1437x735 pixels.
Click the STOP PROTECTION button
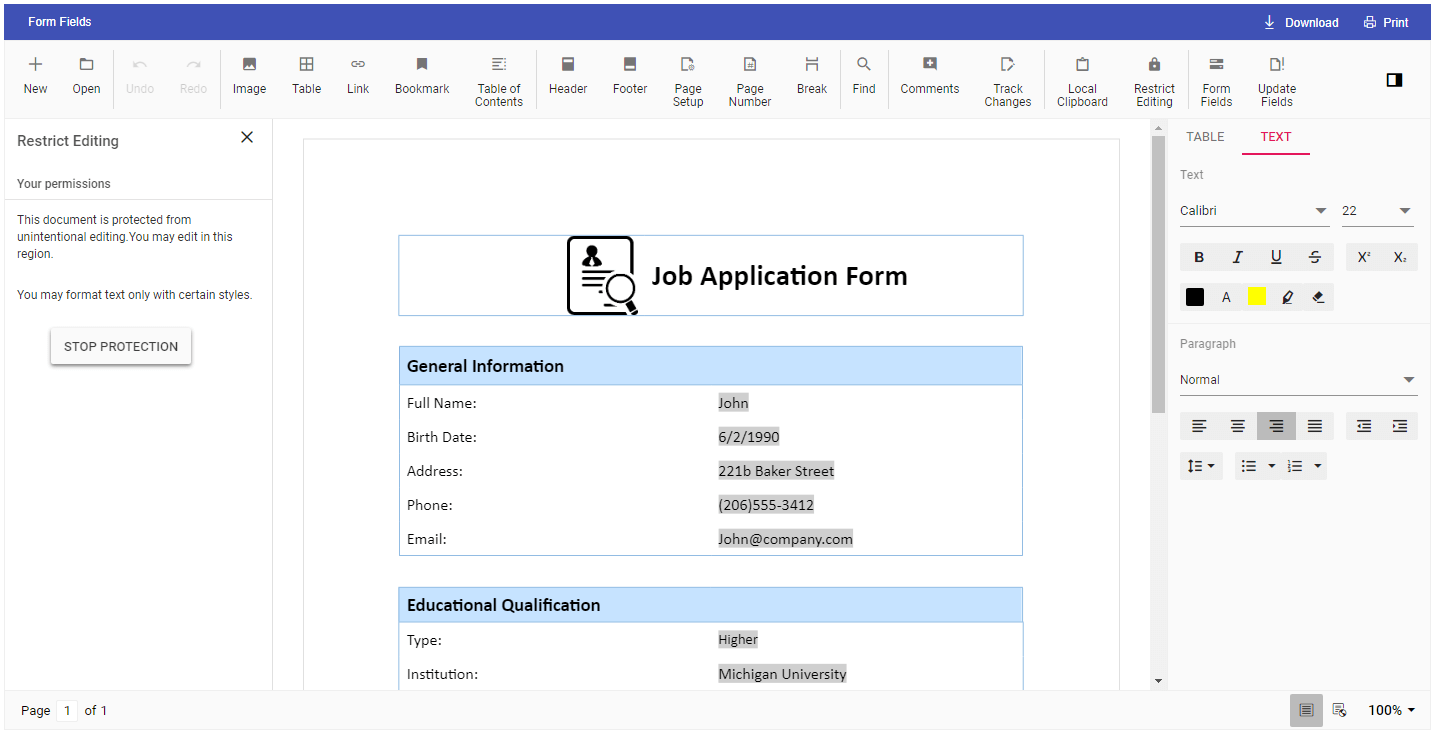[x=121, y=347]
